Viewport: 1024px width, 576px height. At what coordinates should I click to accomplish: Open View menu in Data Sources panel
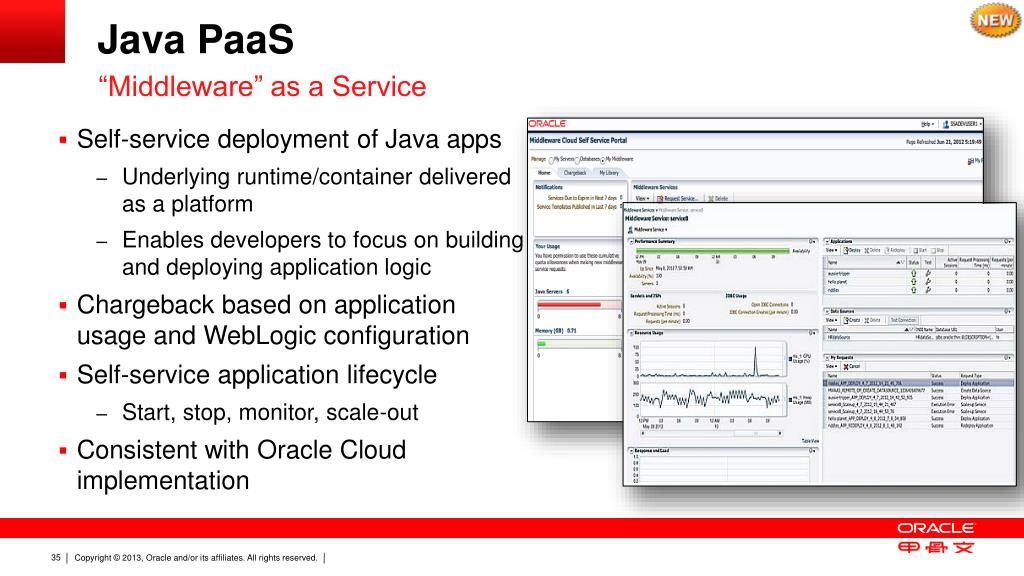point(831,320)
